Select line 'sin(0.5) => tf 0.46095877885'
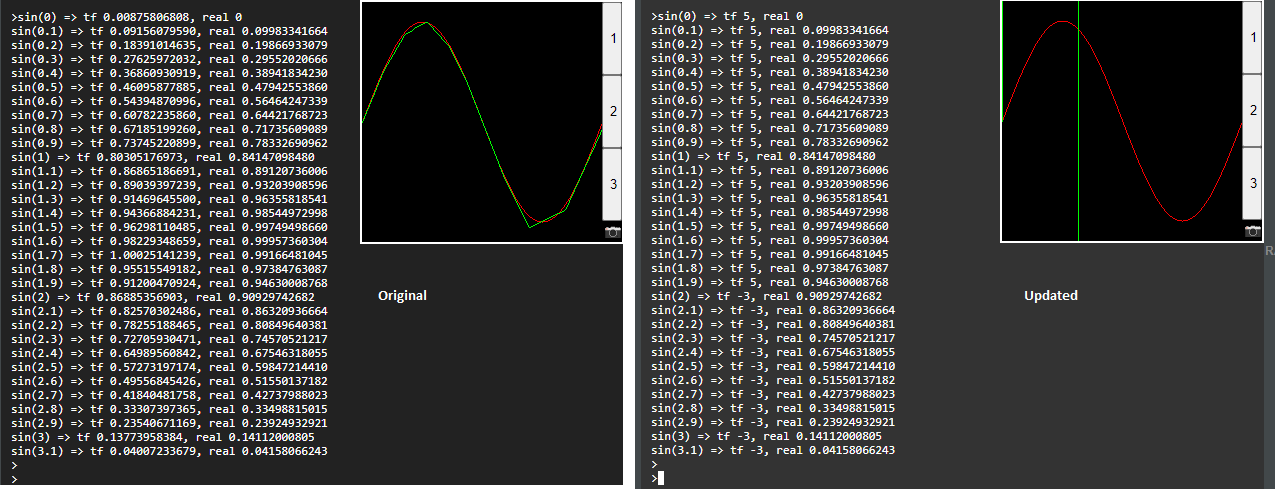1276x492 pixels. coord(170,87)
